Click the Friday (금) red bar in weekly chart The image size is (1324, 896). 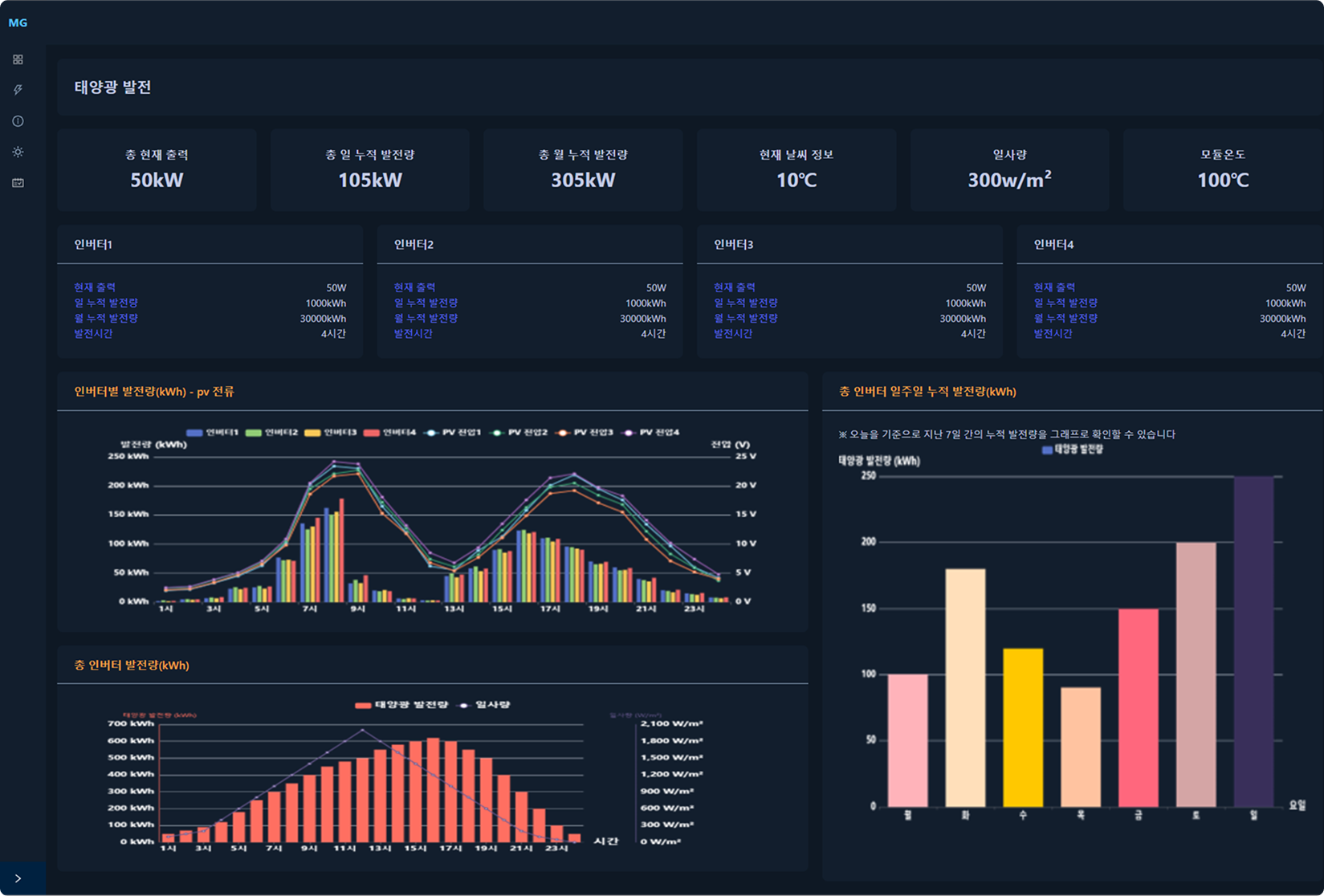click(1139, 707)
